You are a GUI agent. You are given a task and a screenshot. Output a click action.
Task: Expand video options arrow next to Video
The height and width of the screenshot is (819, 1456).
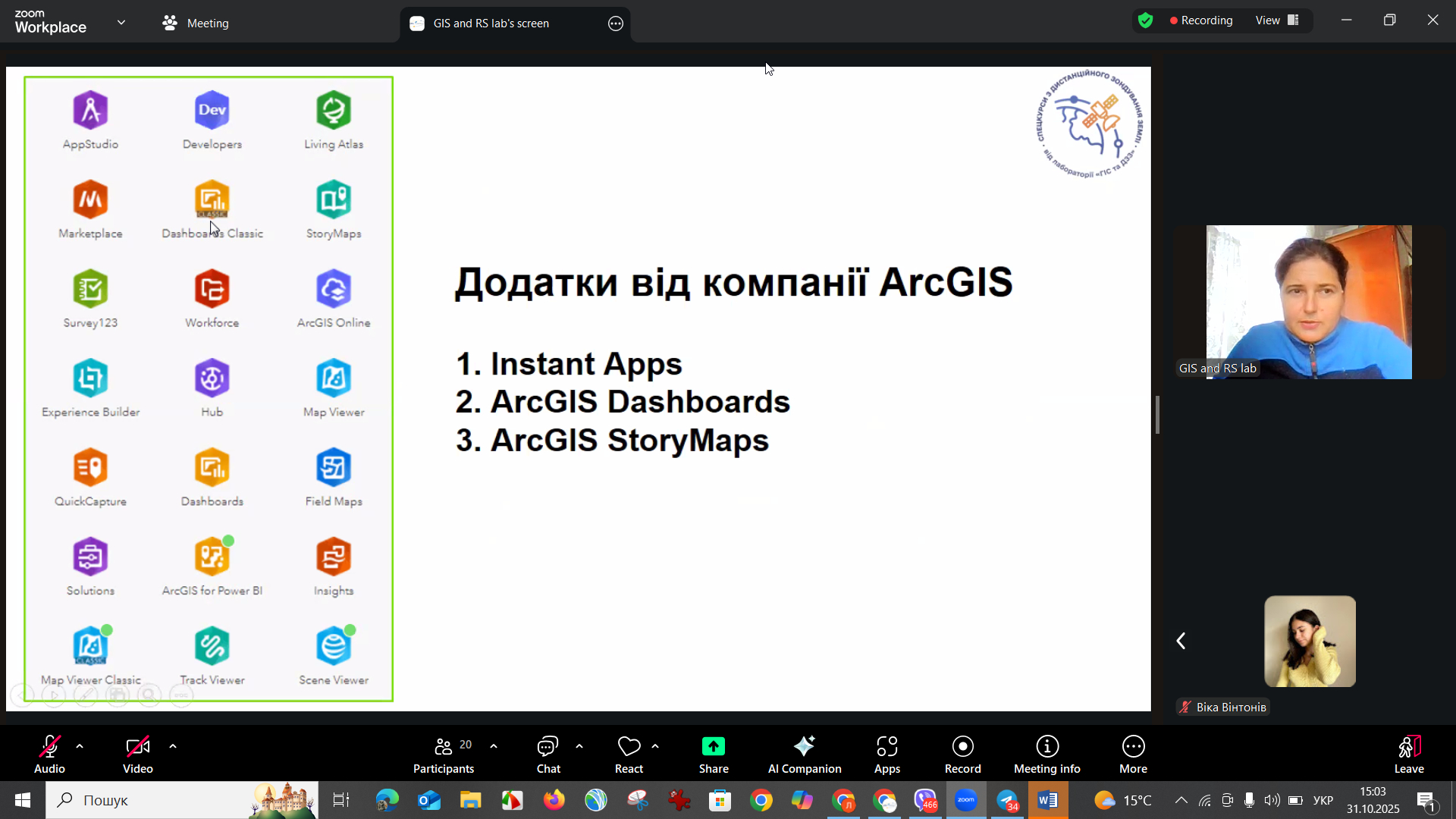pyautogui.click(x=173, y=746)
